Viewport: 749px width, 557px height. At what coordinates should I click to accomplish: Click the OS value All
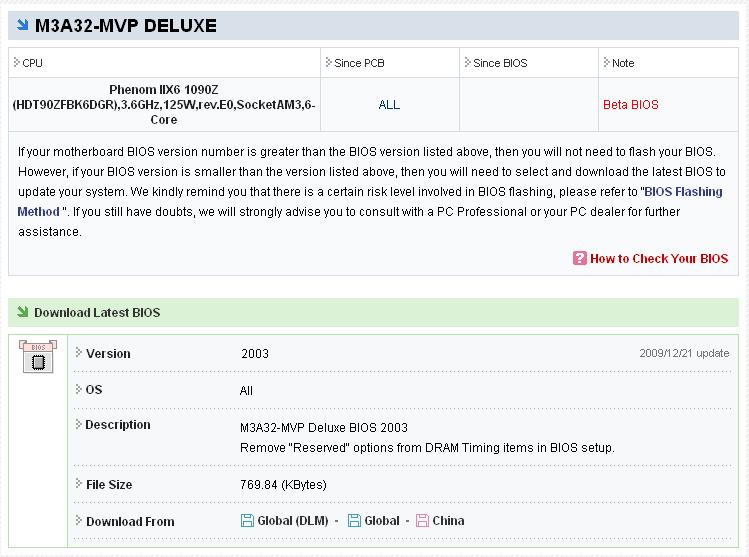click(x=246, y=391)
